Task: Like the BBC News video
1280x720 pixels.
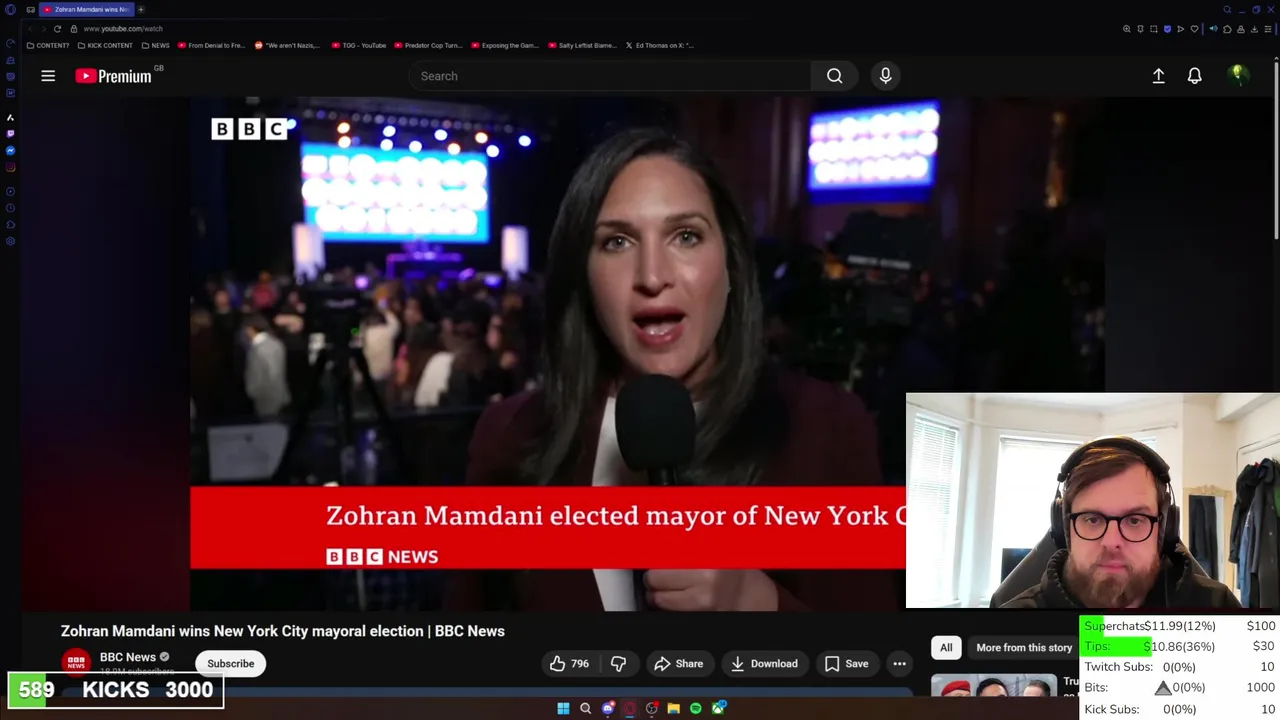Action: [569, 664]
